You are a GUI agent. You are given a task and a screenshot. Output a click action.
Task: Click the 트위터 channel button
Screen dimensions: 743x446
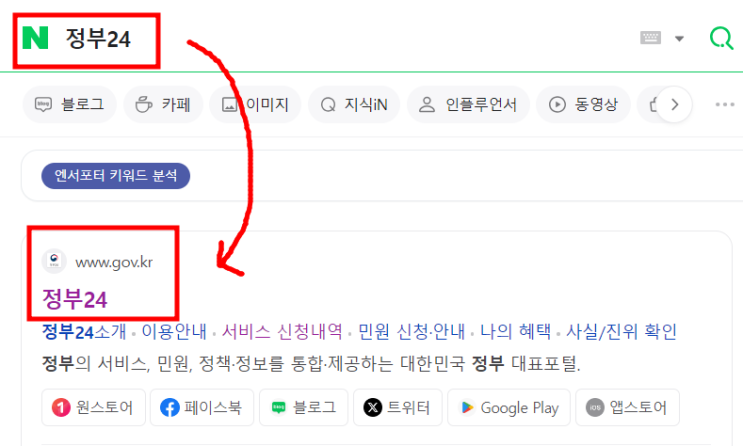pos(398,408)
